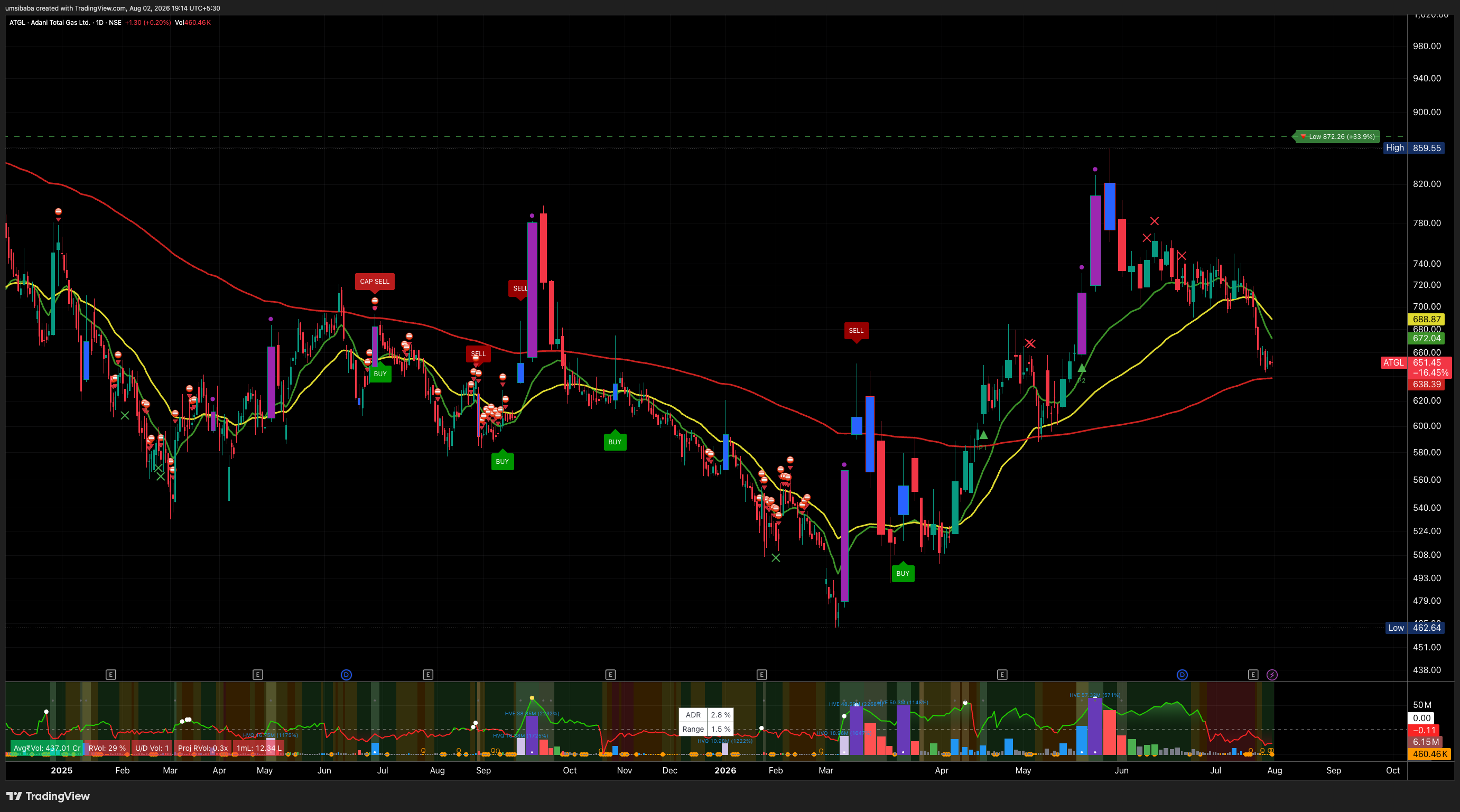The width and height of the screenshot is (1460, 812).
Task: Click the ATGL Adani Total Gas Ltd. symbol title
Action: (50, 23)
